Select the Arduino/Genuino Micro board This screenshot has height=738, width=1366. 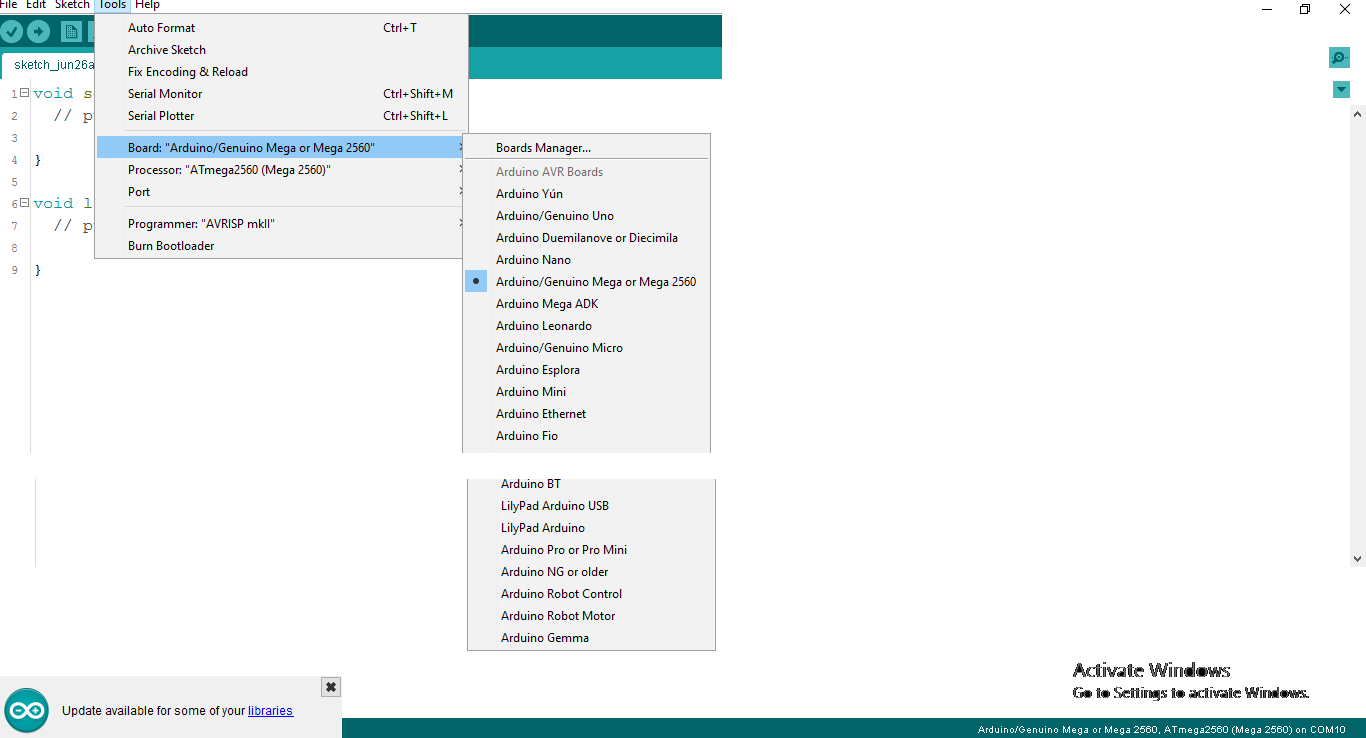click(x=587, y=348)
